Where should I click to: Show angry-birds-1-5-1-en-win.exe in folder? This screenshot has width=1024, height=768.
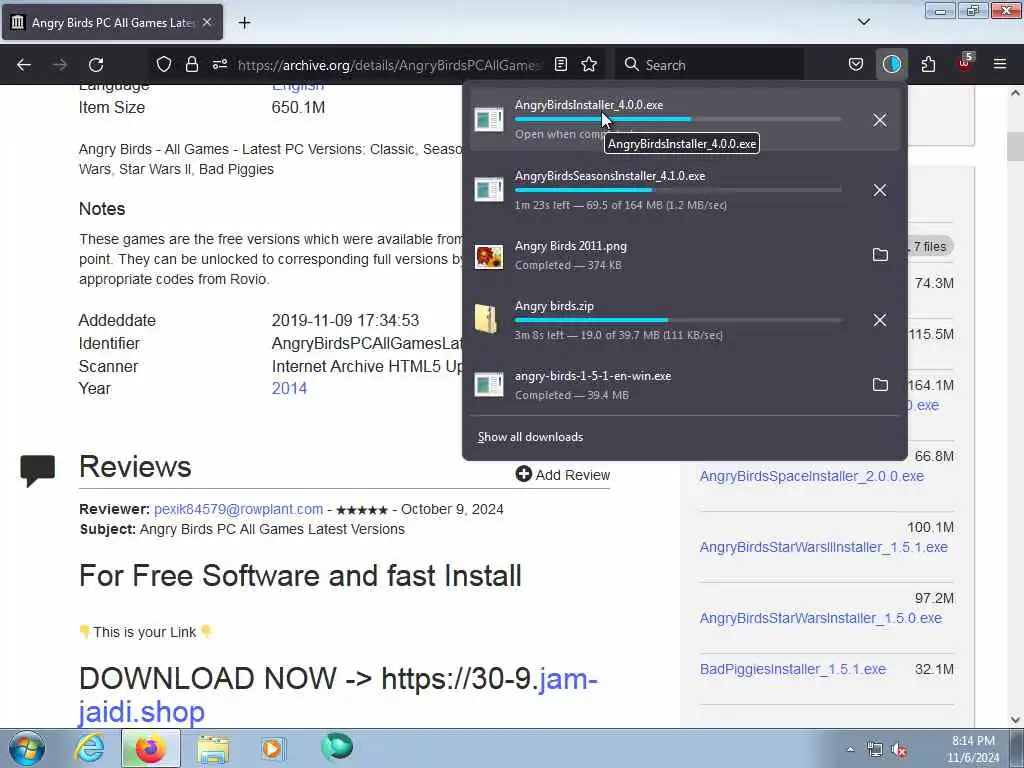(880, 385)
